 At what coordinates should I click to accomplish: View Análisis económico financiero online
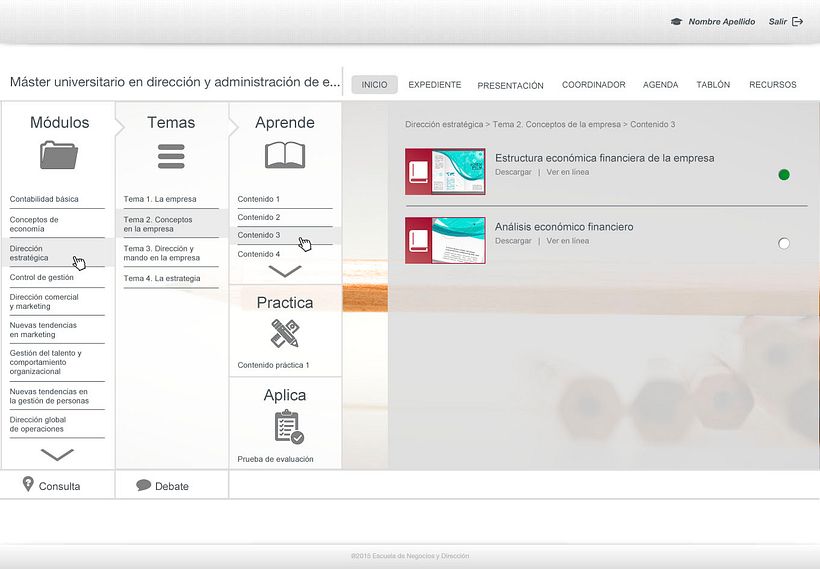click(x=567, y=241)
